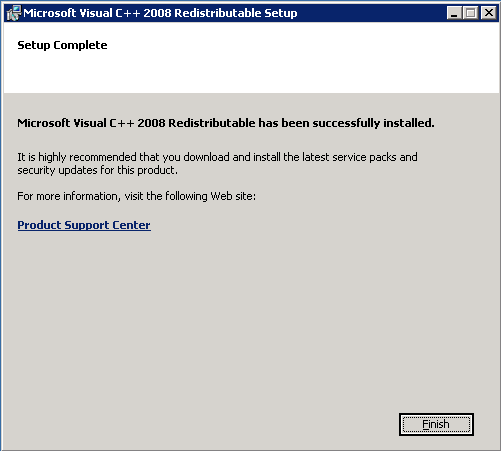Click the setup installer icon in title bar
The image size is (501, 451).
coord(14,13)
